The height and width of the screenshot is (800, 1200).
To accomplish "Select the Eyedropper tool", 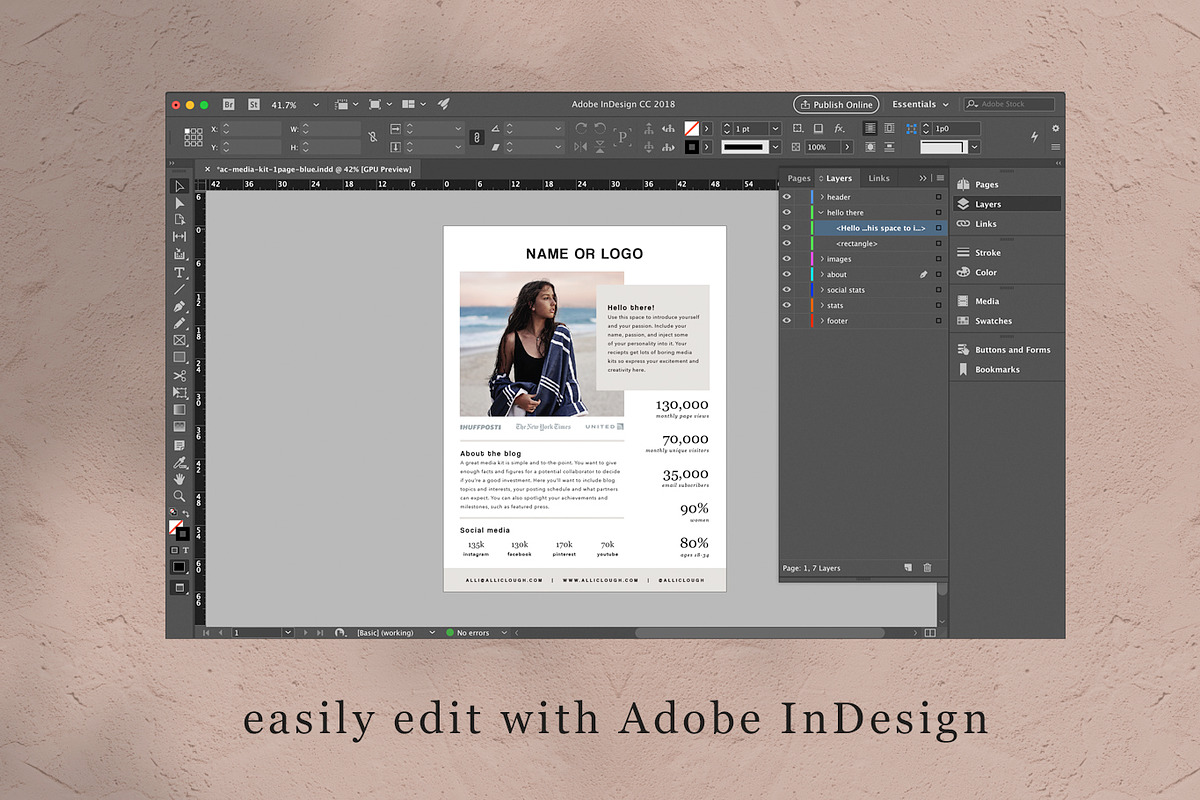I will 180,462.
